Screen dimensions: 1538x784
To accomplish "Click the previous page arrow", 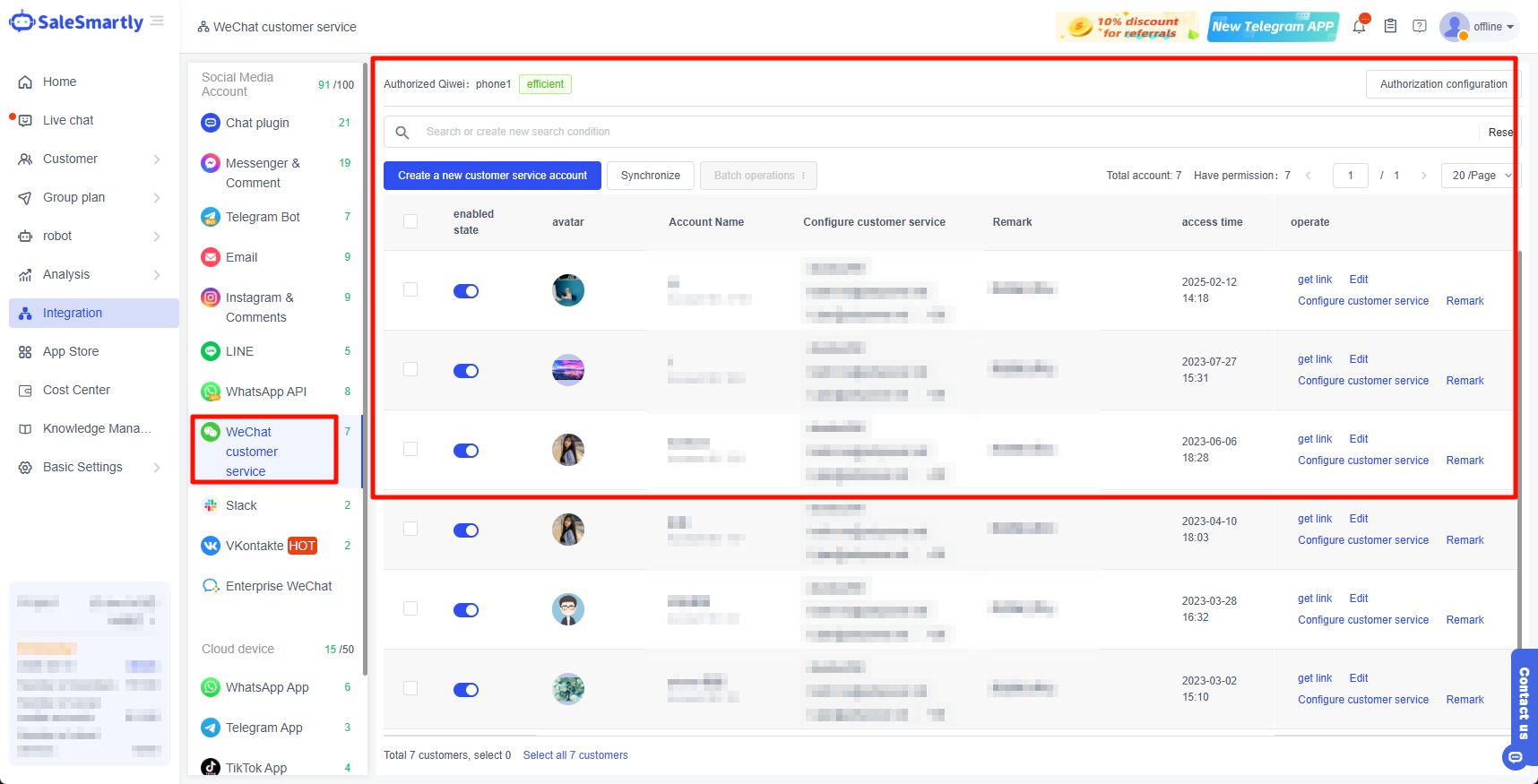I will (x=1309, y=176).
